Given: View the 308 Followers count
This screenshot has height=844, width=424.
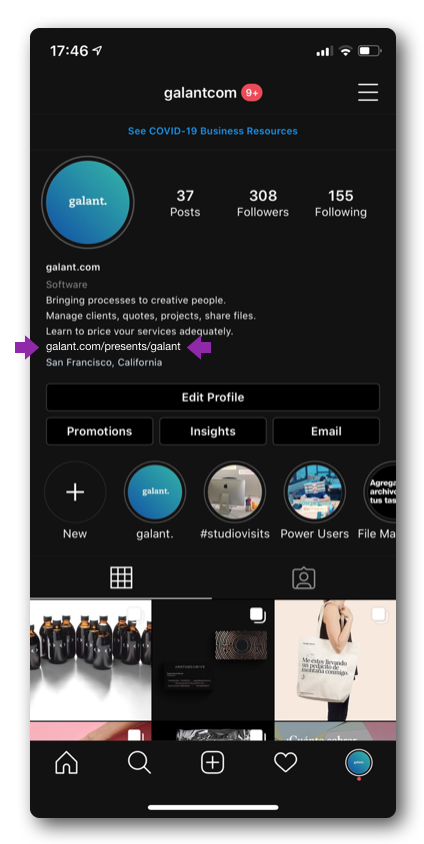Looking at the screenshot, I should (263, 203).
